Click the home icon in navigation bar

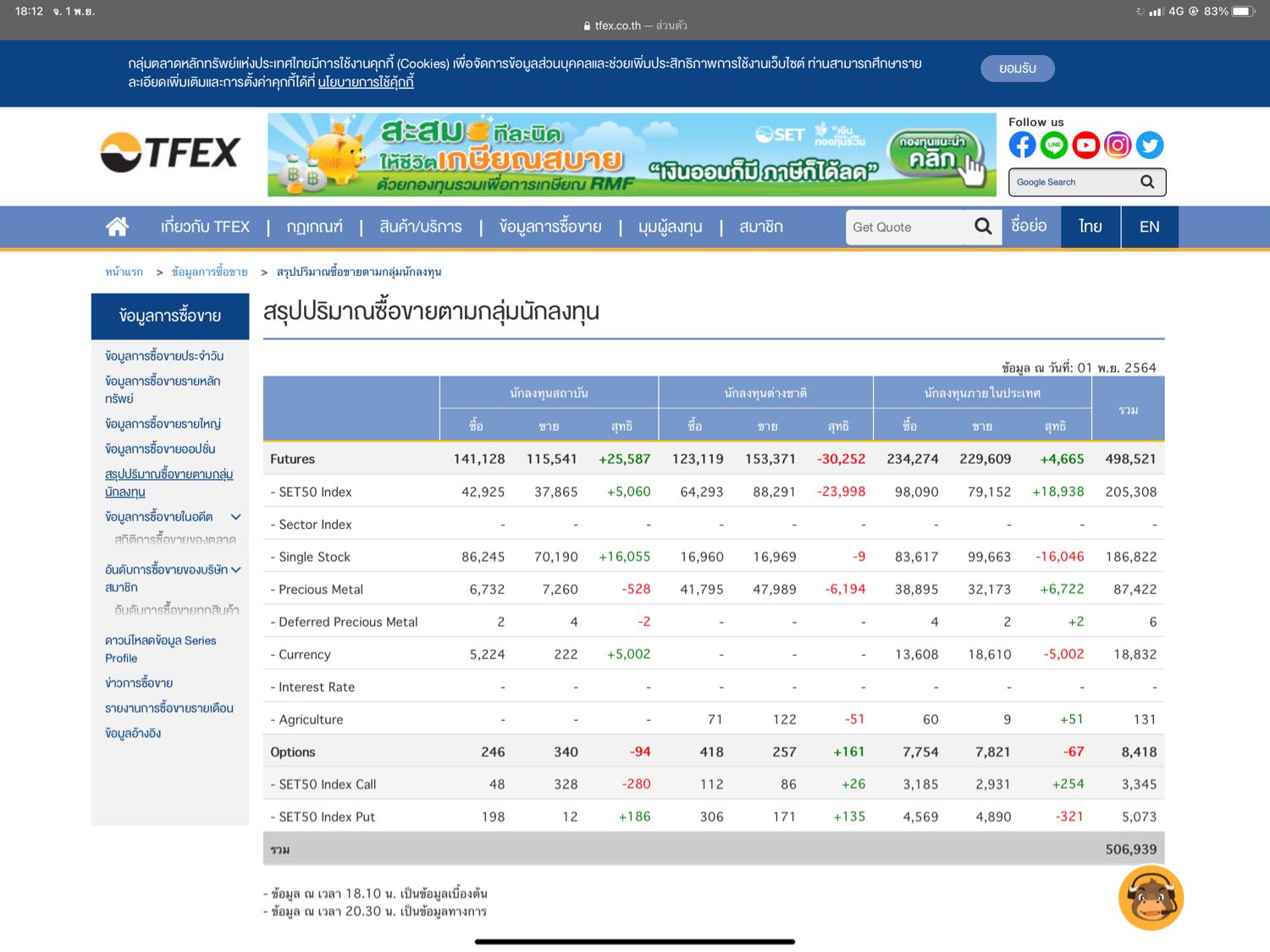117,226
